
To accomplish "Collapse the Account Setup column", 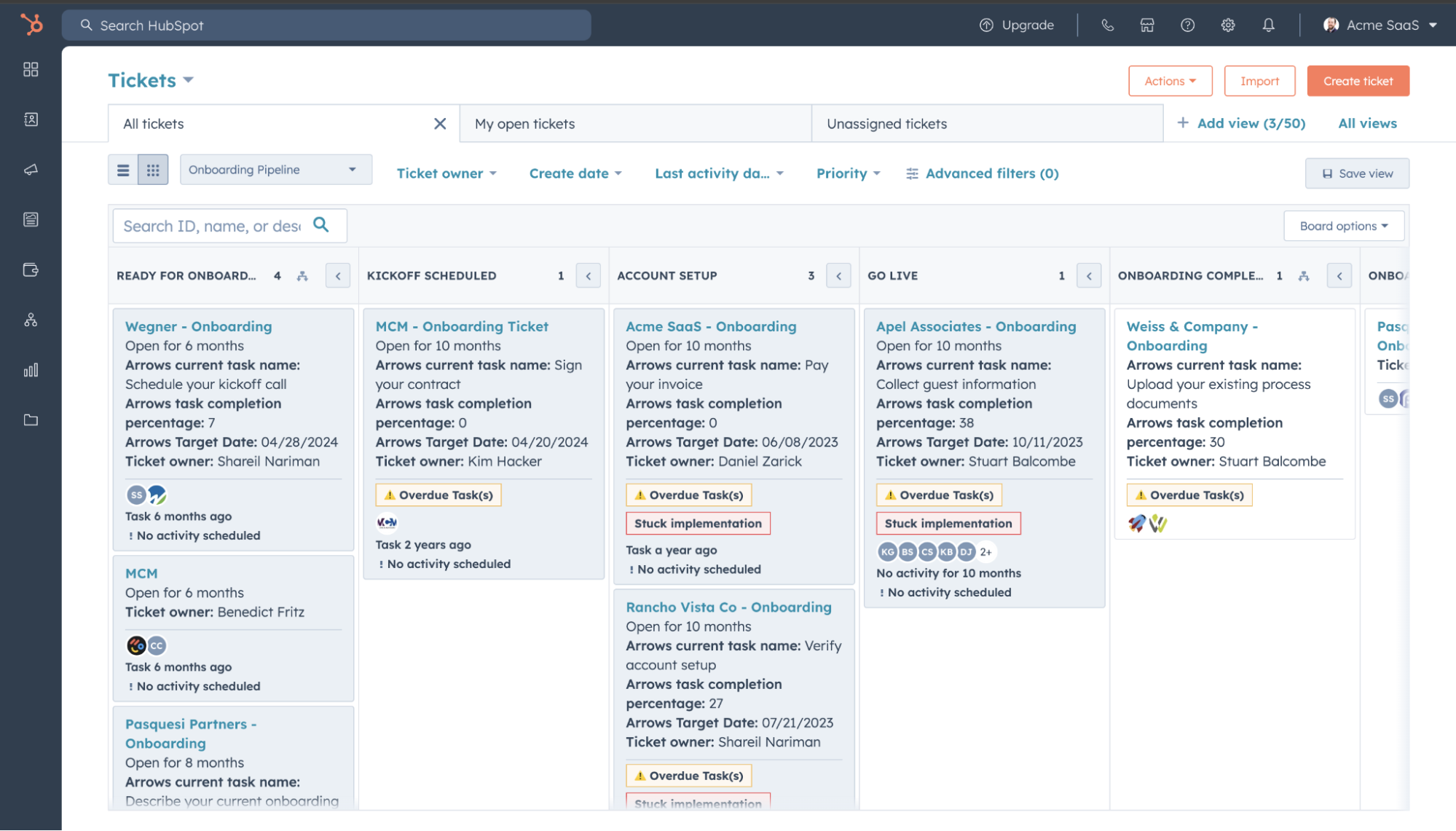I will pos(839,276).
